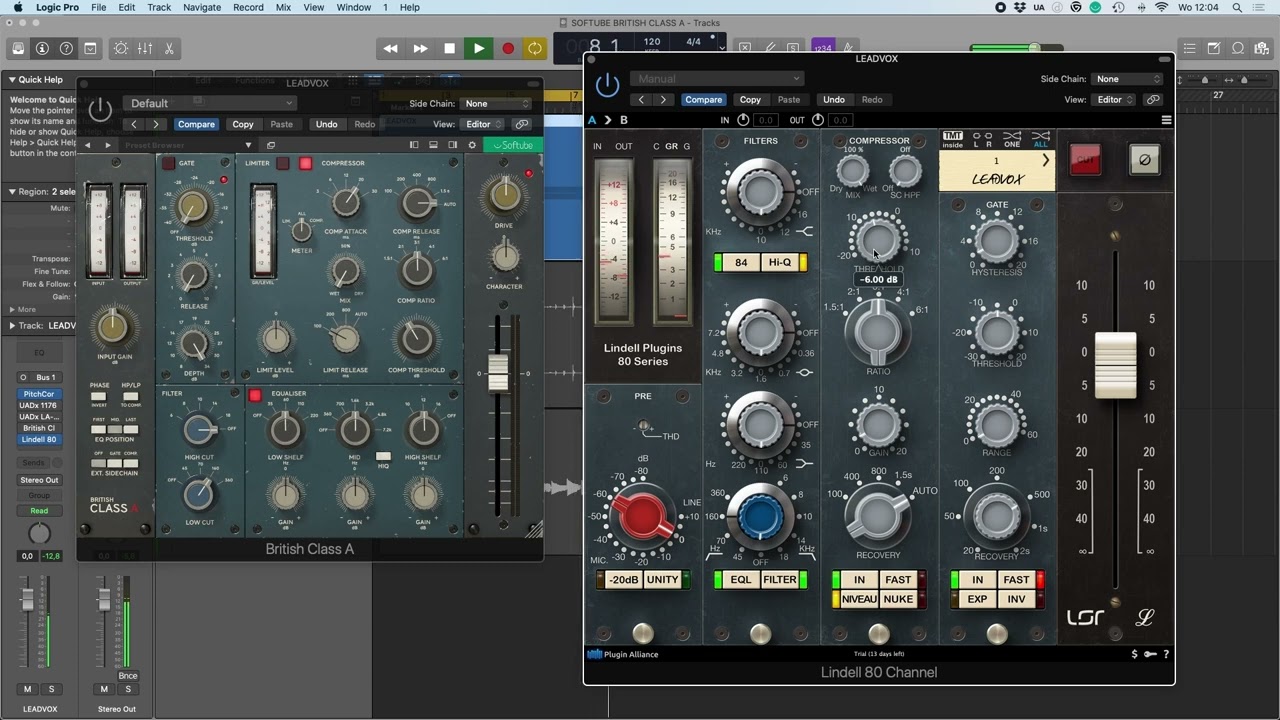Click LEADVOX channel strip volume fader
This screenshot has width=1280, height=720.
point(28,600)
